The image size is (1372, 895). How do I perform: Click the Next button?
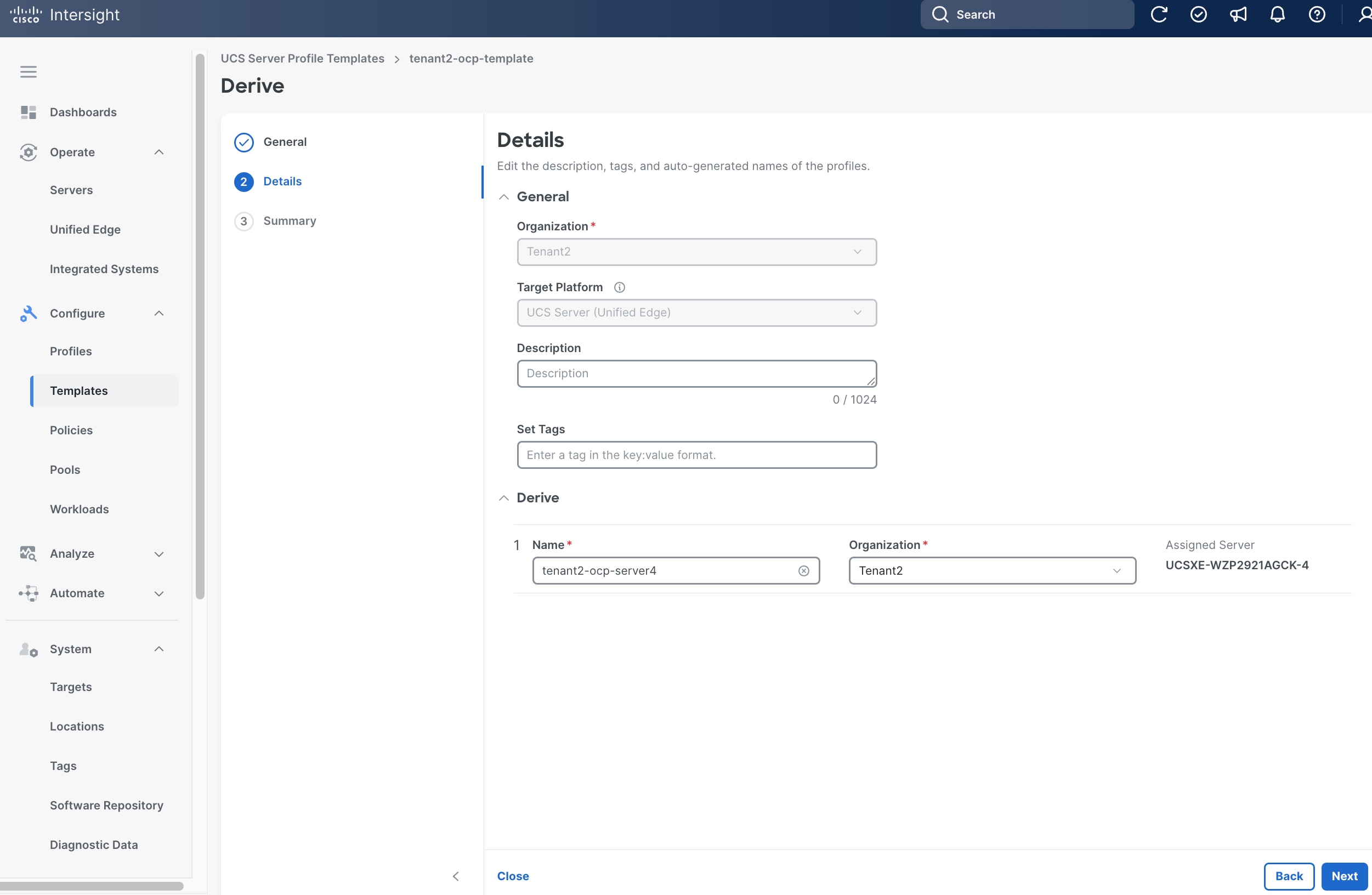[1345, 876]
